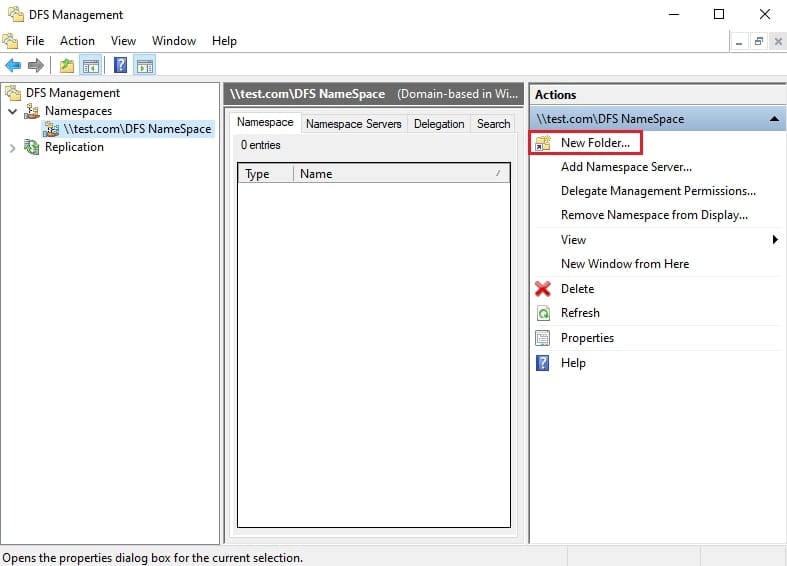Screen dimensions: 787x566
Task: Switch to the Namespace Servers tab
Action: pos(354,124)
